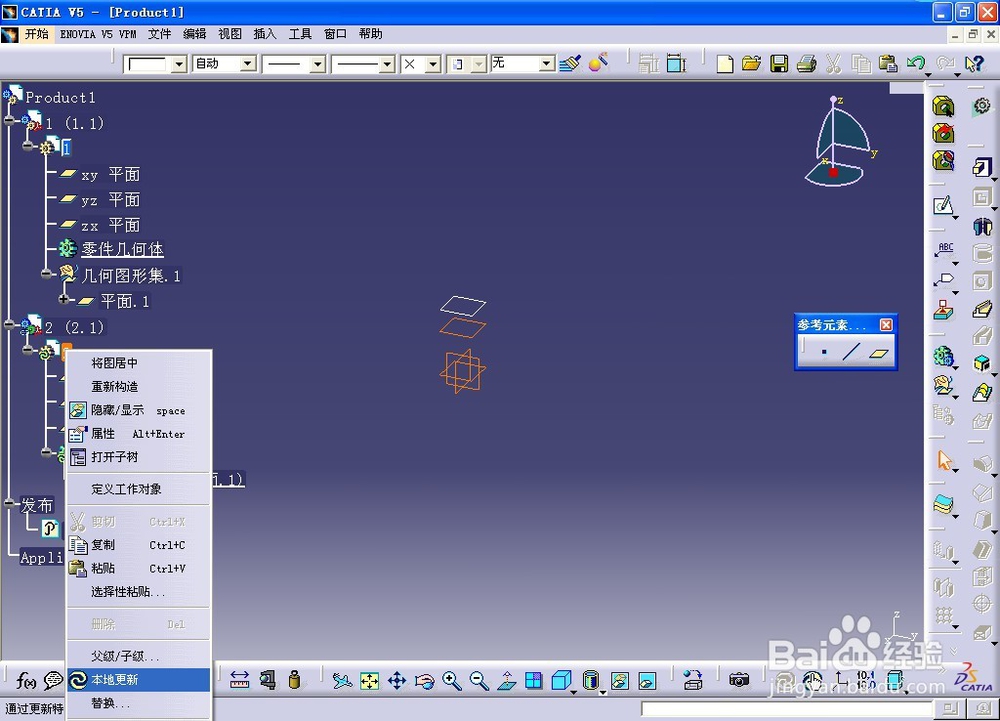Click the 3D compass in viewport

pyautogui.click(x=841, y=141)
